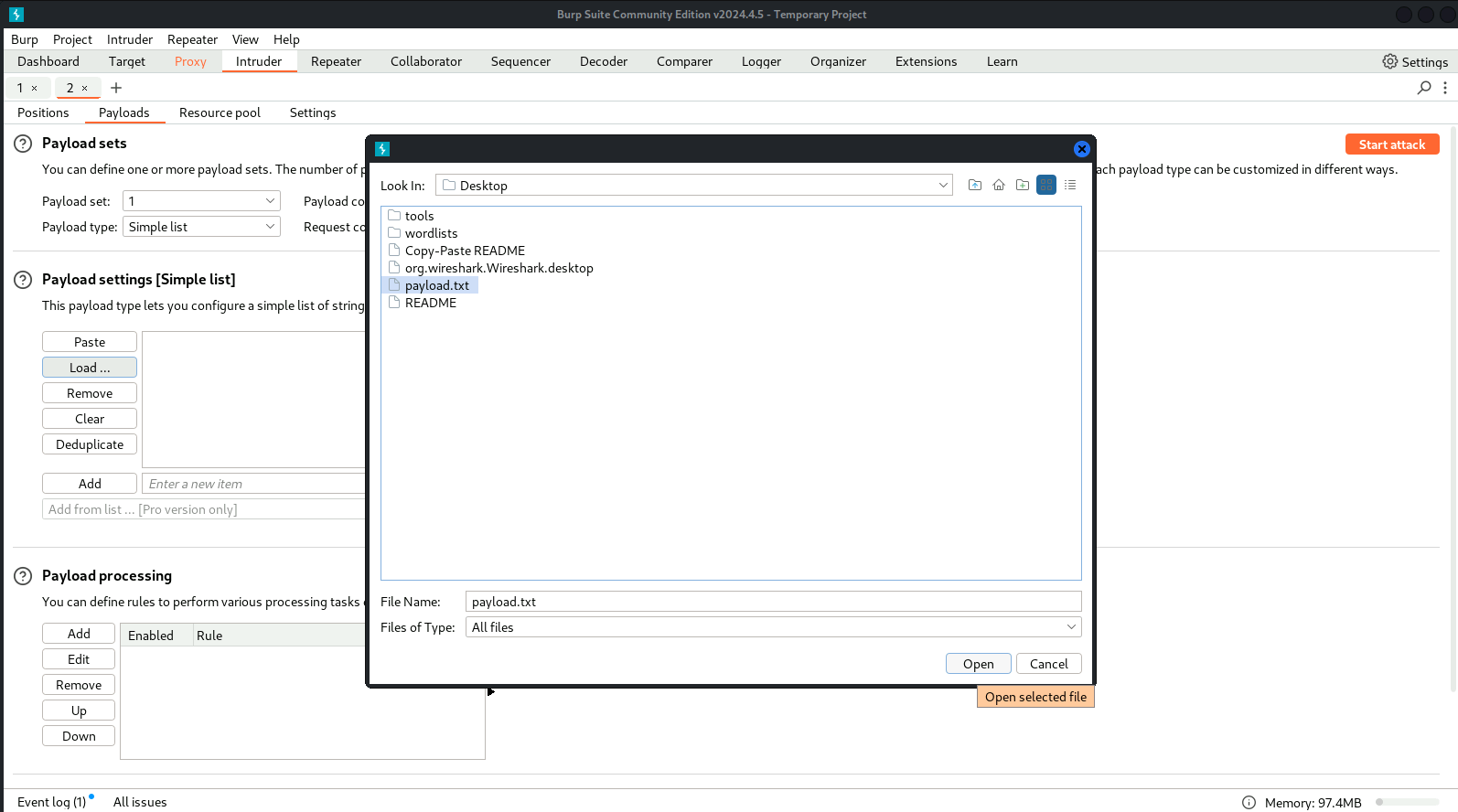Click Edit in Payload processing

click(x=79, y=659)
